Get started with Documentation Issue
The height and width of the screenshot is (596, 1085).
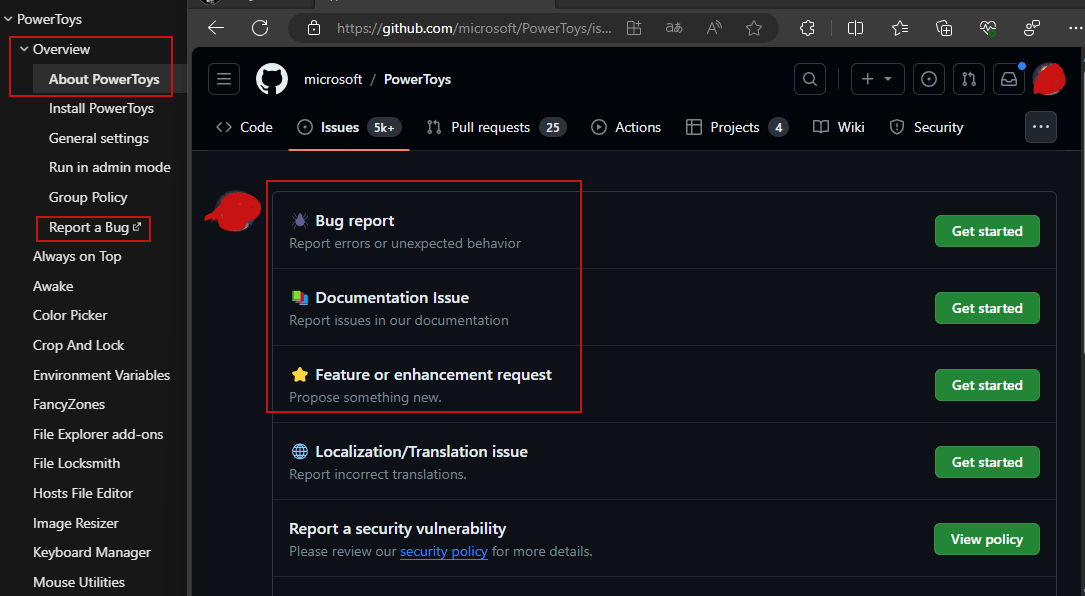point(987,308)
